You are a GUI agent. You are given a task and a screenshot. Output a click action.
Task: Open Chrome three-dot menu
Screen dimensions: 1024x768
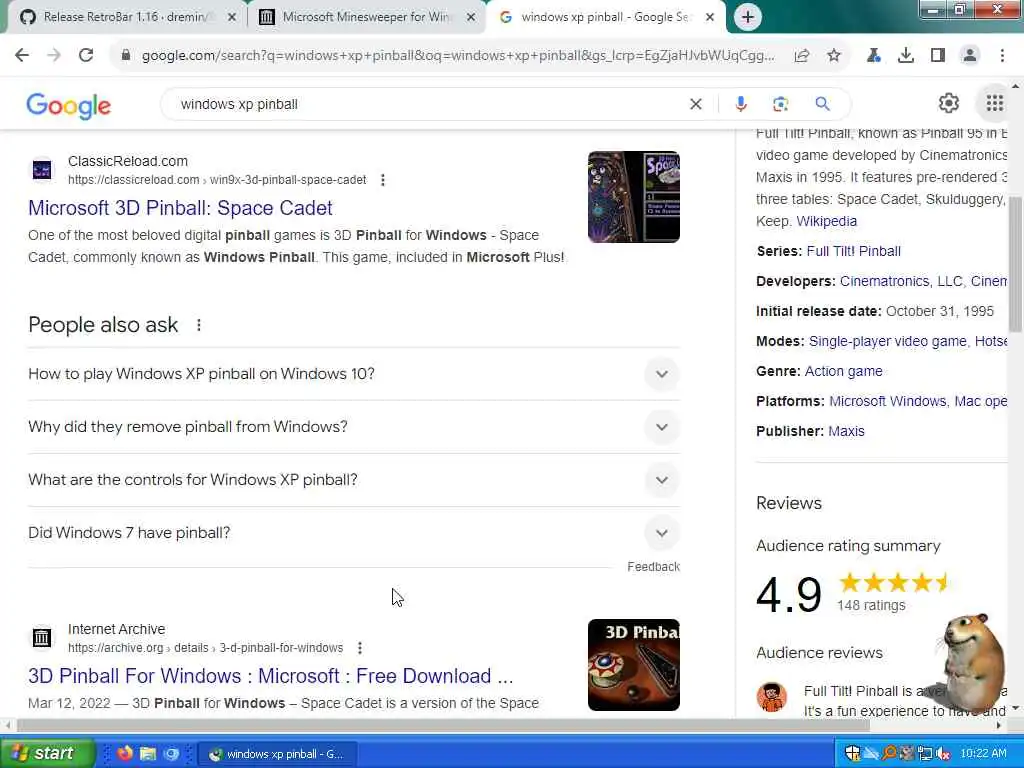coord(1002,56)
